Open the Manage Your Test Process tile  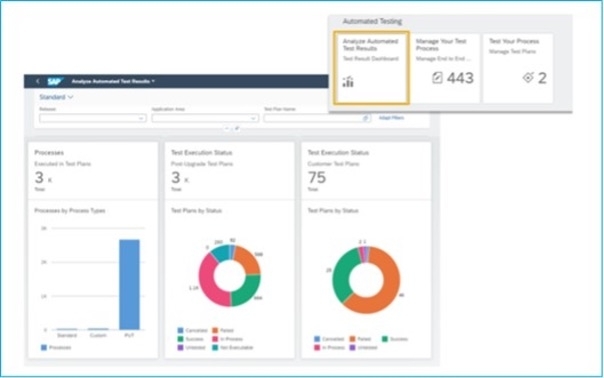coord(445,68)
